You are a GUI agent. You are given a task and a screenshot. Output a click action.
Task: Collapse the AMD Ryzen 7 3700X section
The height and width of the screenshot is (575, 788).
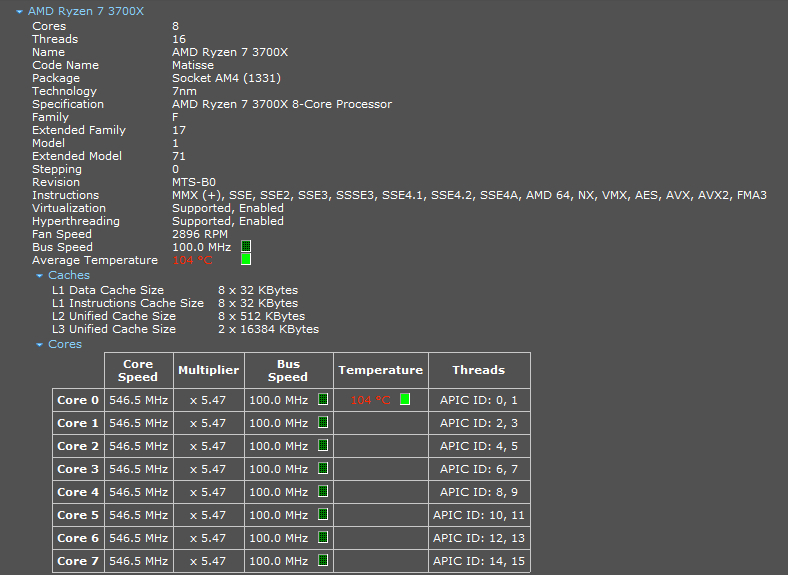19,12
